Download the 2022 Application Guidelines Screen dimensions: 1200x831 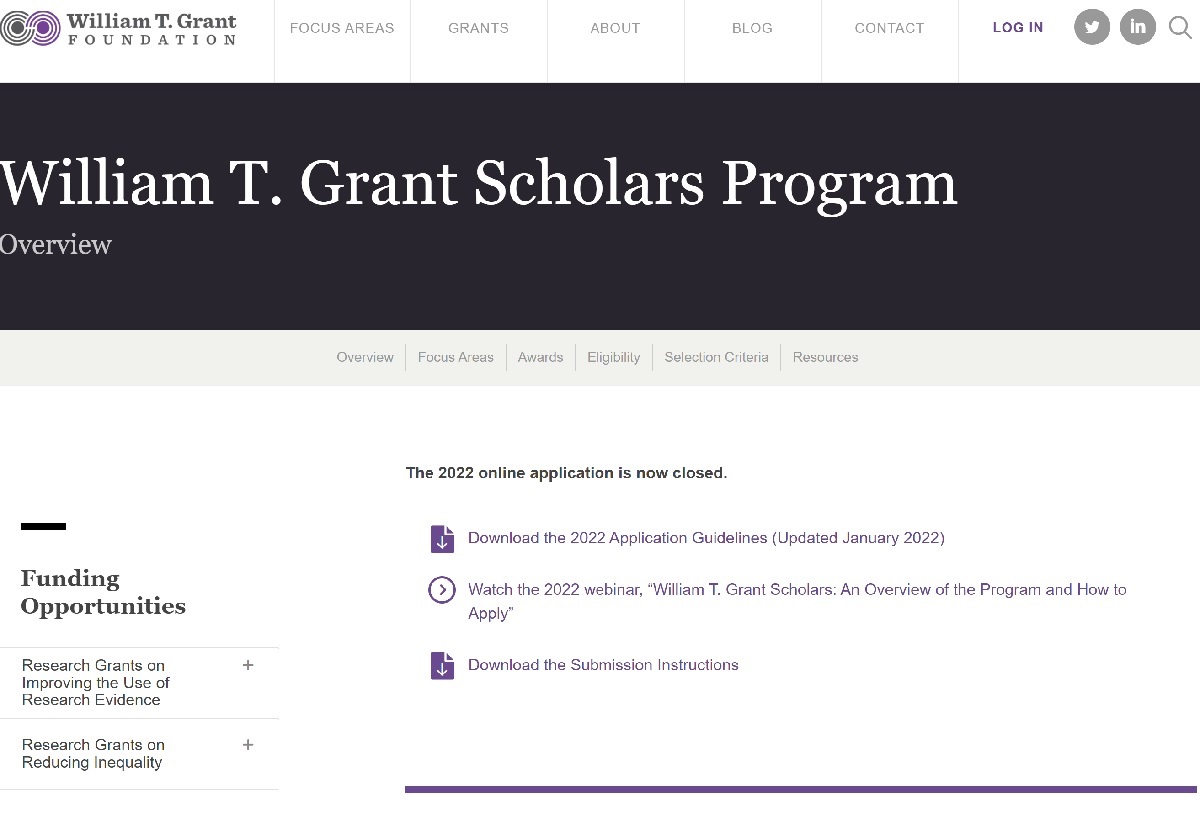tap(706, 538)
